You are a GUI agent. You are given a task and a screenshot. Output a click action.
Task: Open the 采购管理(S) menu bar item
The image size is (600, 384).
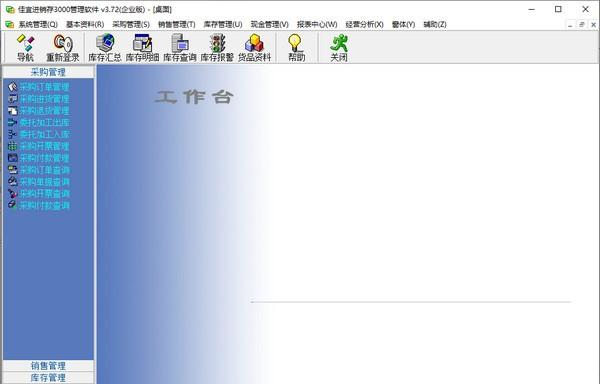point(131,24)
